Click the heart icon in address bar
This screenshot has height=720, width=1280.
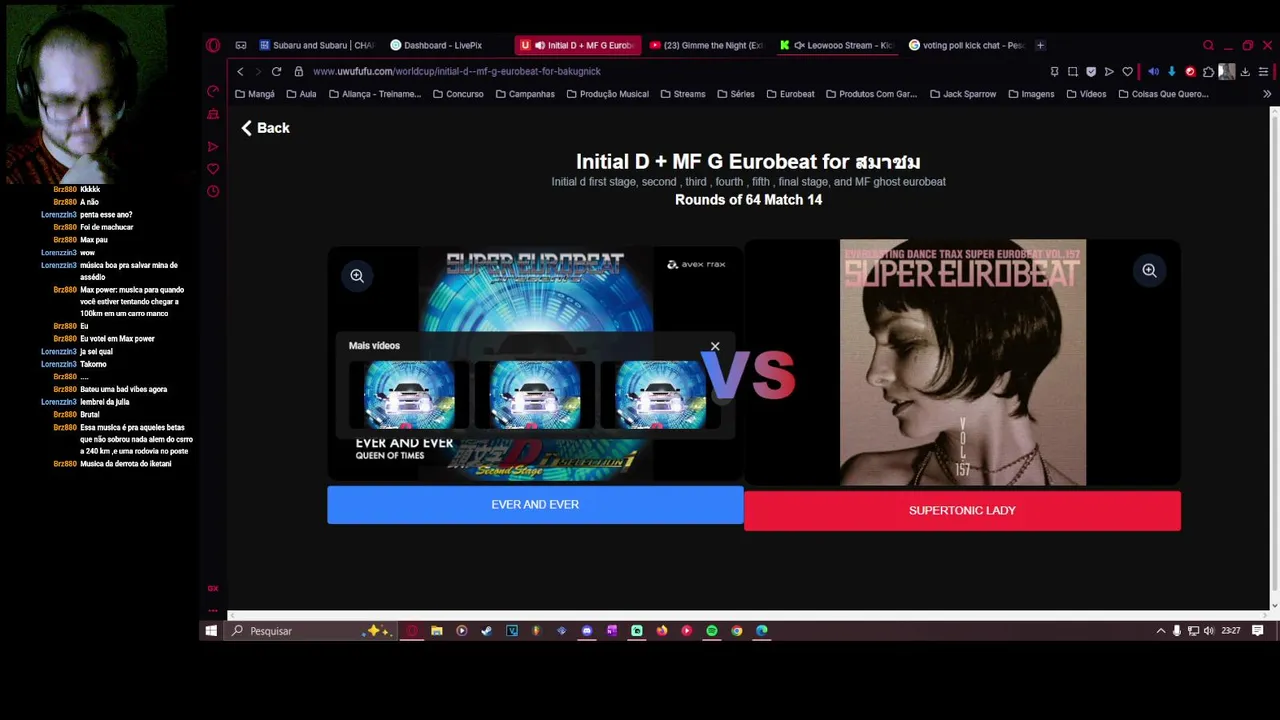point(1128,71)
